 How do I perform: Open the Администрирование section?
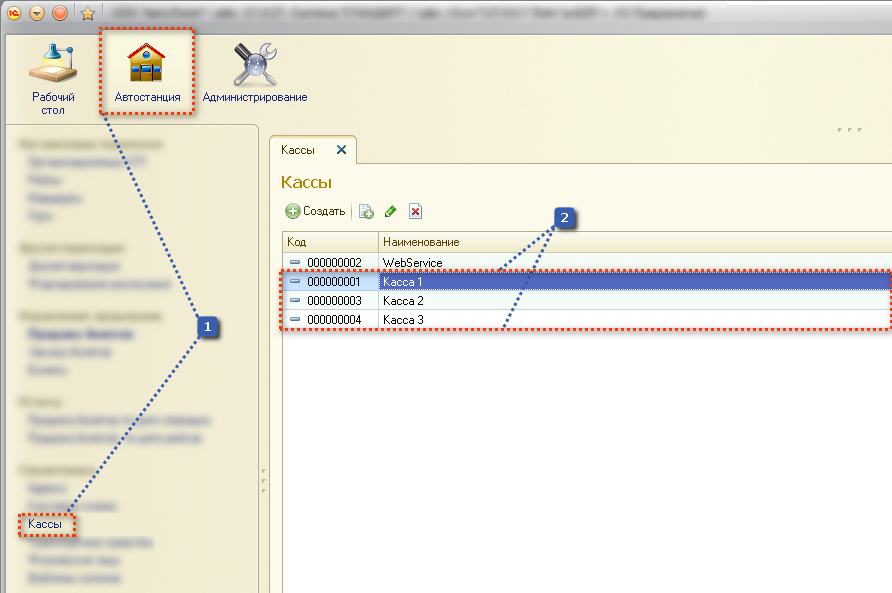[254, 74]
